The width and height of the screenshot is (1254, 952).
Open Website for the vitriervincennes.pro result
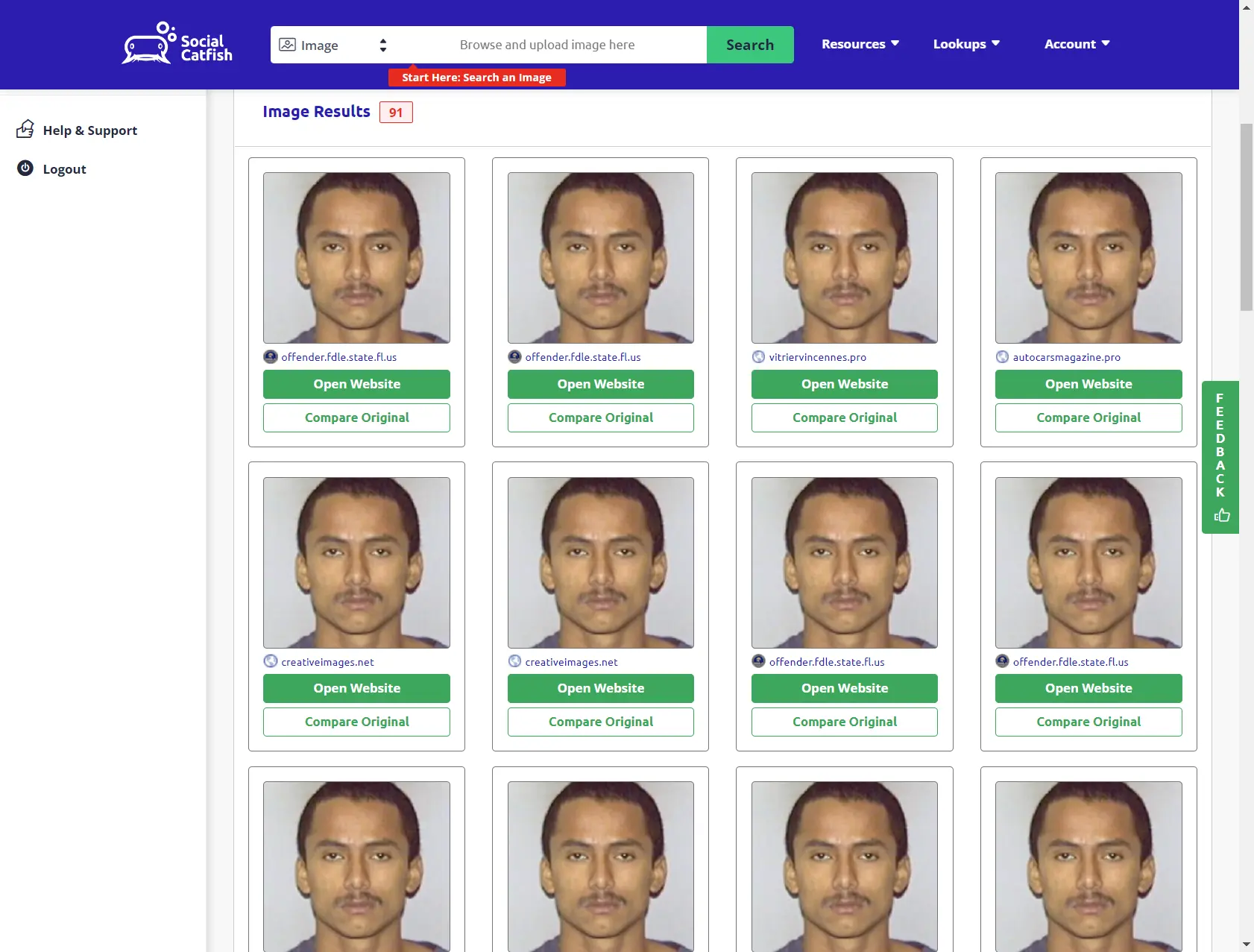pos(844,384)
